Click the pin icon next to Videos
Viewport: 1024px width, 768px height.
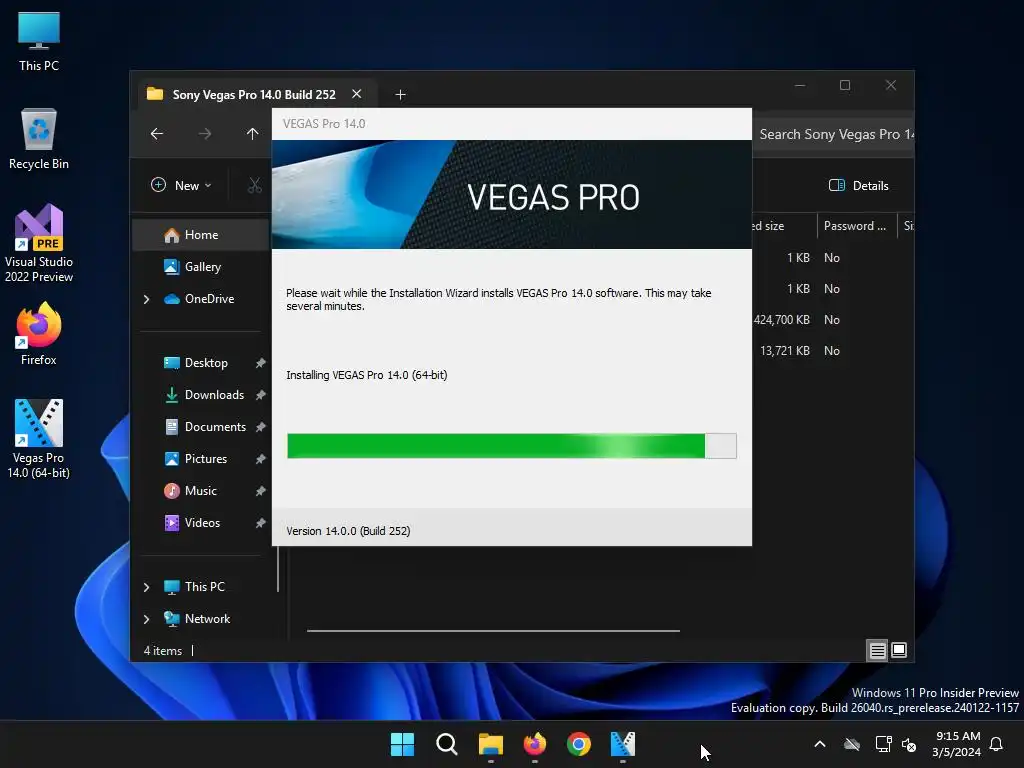pyautogui.click(x=261, y=523)
